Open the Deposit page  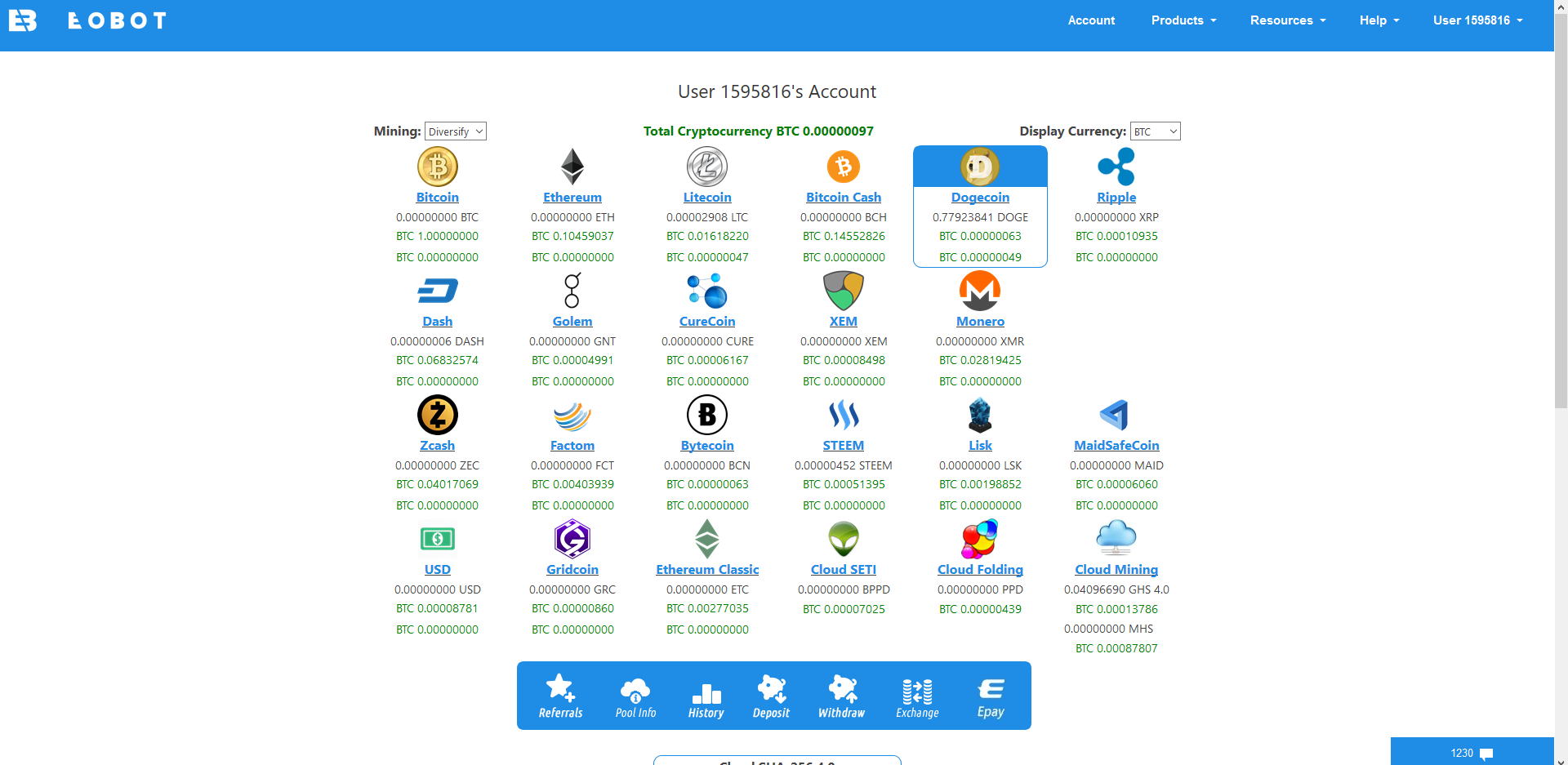pos(772,696)
